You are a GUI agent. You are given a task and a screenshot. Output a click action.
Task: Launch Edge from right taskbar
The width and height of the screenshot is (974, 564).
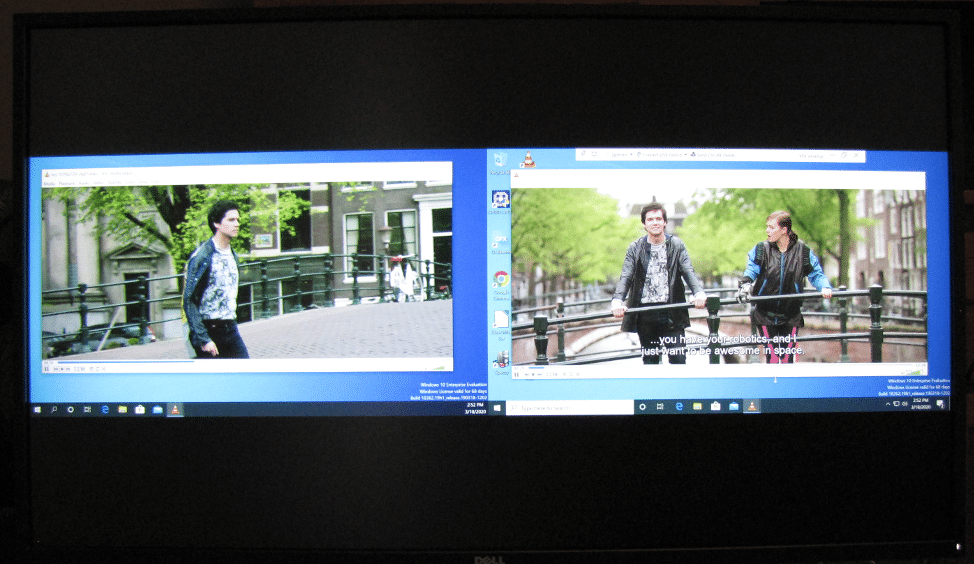(679, 406)
